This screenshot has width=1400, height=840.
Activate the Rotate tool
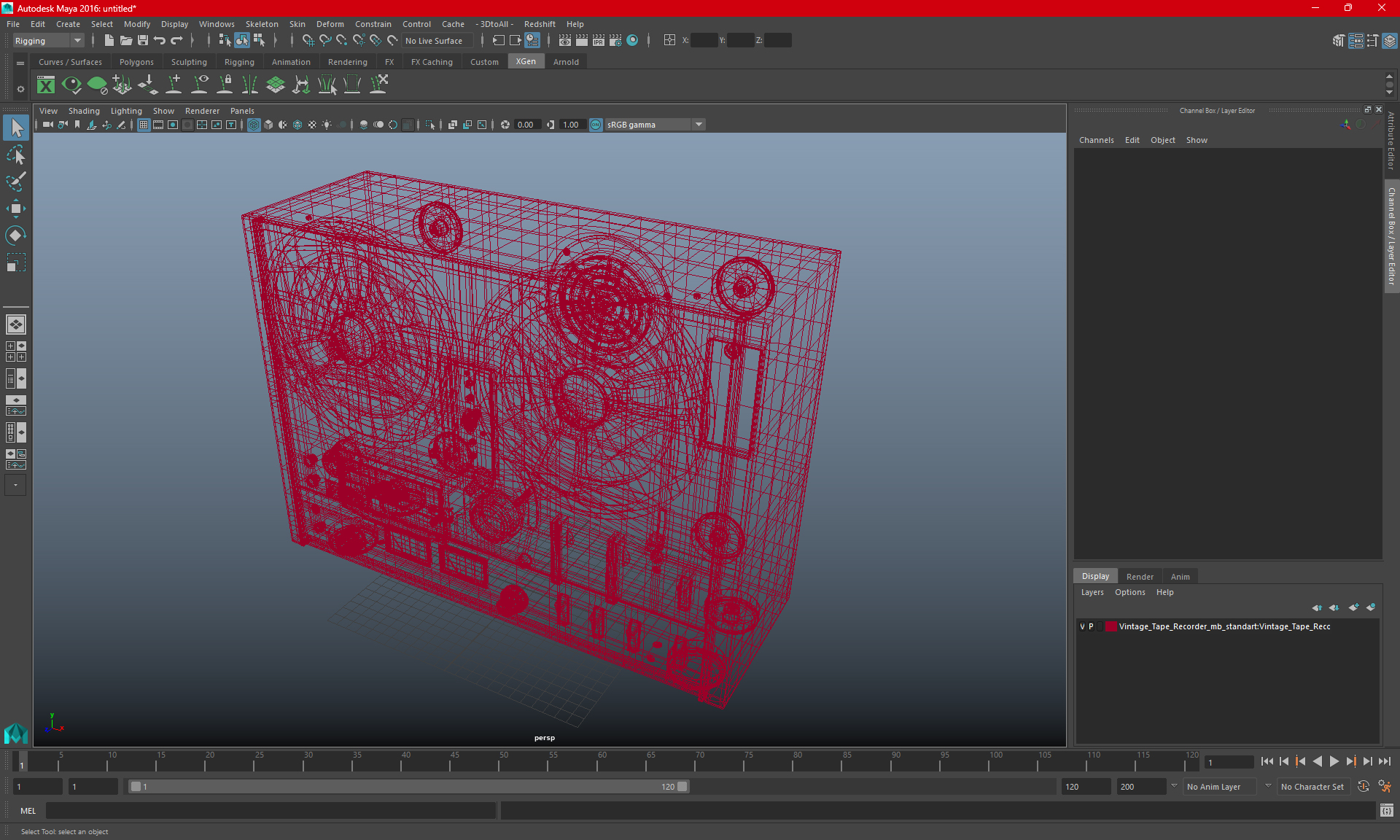pyautogui.click(x=15, y=236)
